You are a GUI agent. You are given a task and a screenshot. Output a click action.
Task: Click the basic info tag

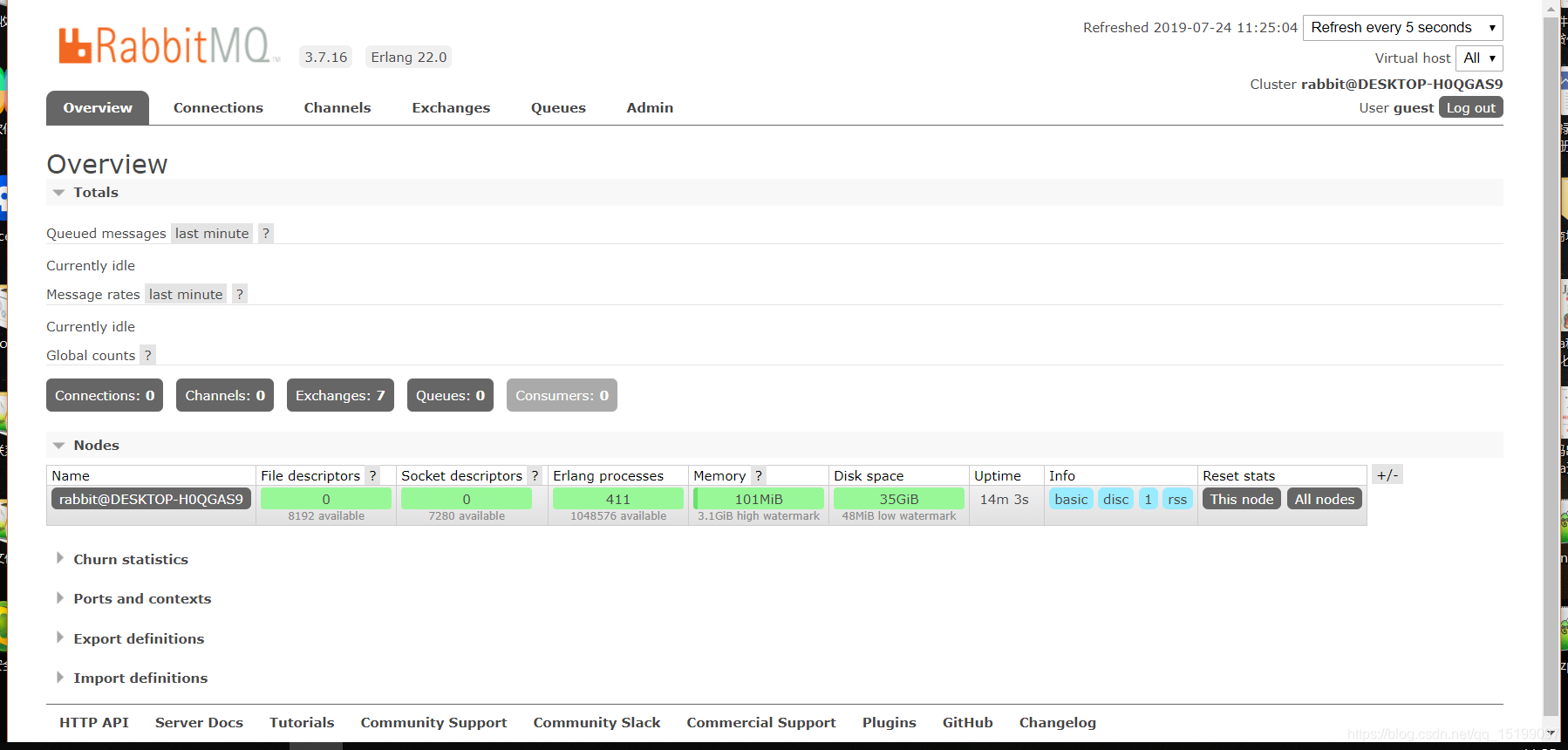coord(1071,499)
